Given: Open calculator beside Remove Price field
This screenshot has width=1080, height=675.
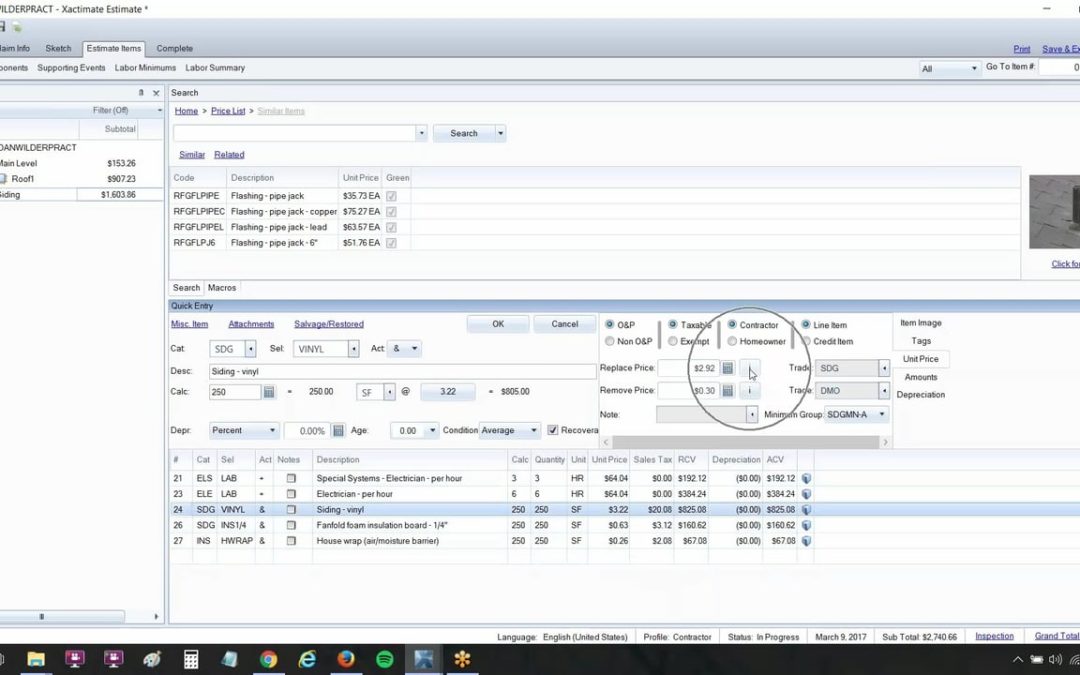Looking at the screenshot, I should (x=727, y=391).
